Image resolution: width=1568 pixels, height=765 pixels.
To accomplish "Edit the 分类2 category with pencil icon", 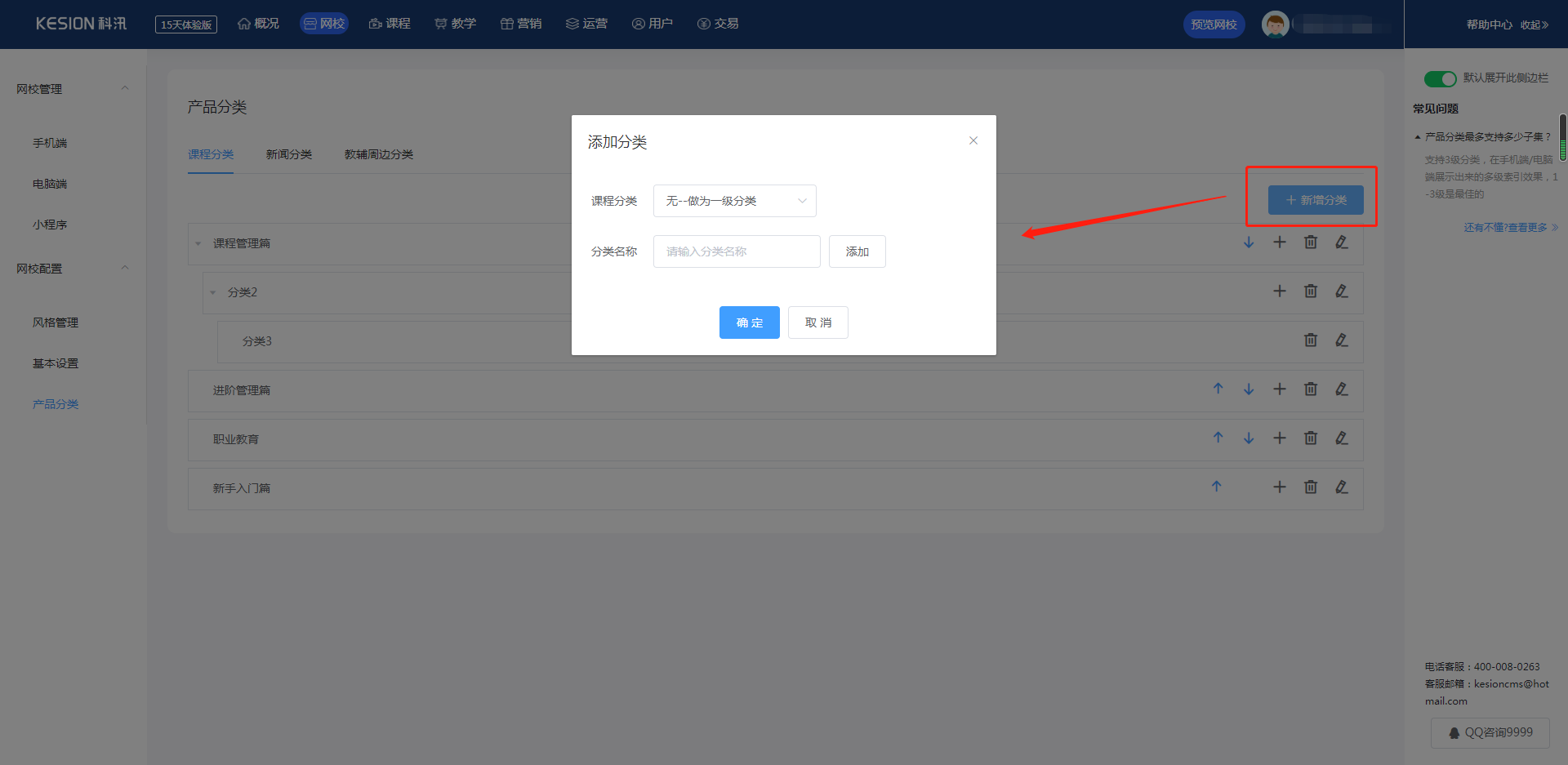I will 1342,291.
